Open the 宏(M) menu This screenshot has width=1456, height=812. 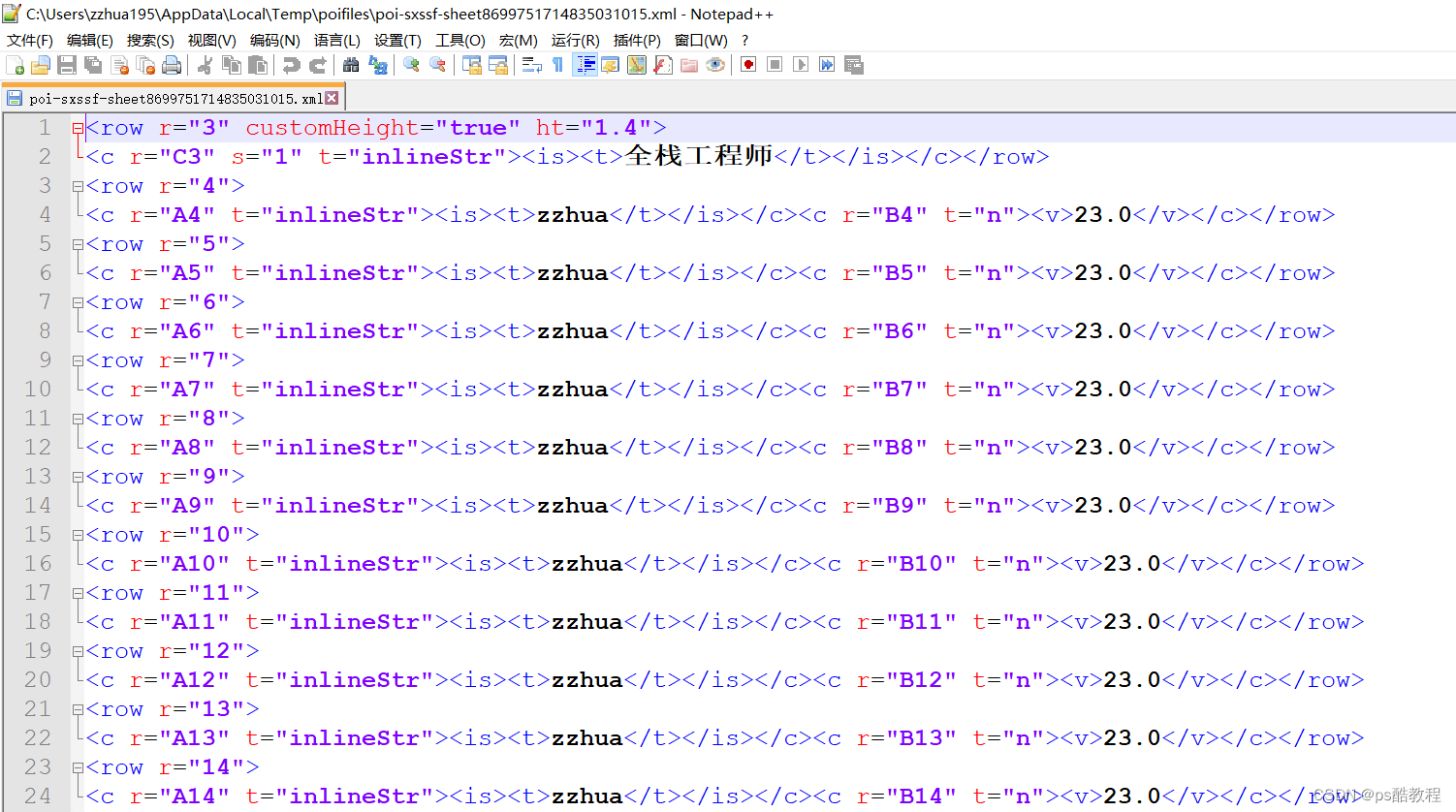coord(519,40)
